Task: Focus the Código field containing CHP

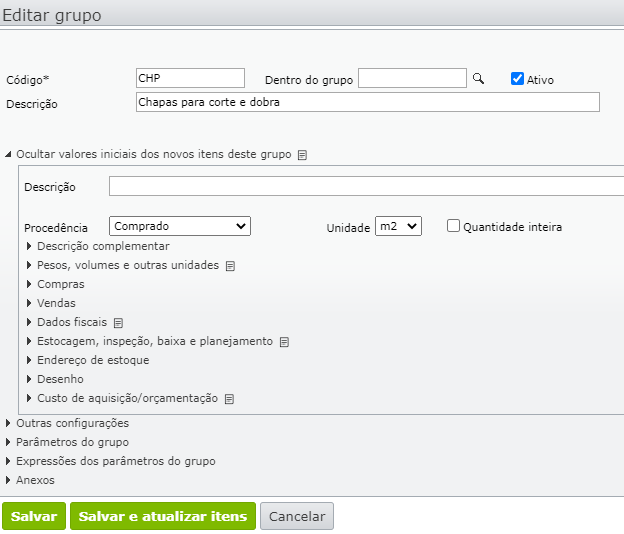Action: [x=190, y=78]
